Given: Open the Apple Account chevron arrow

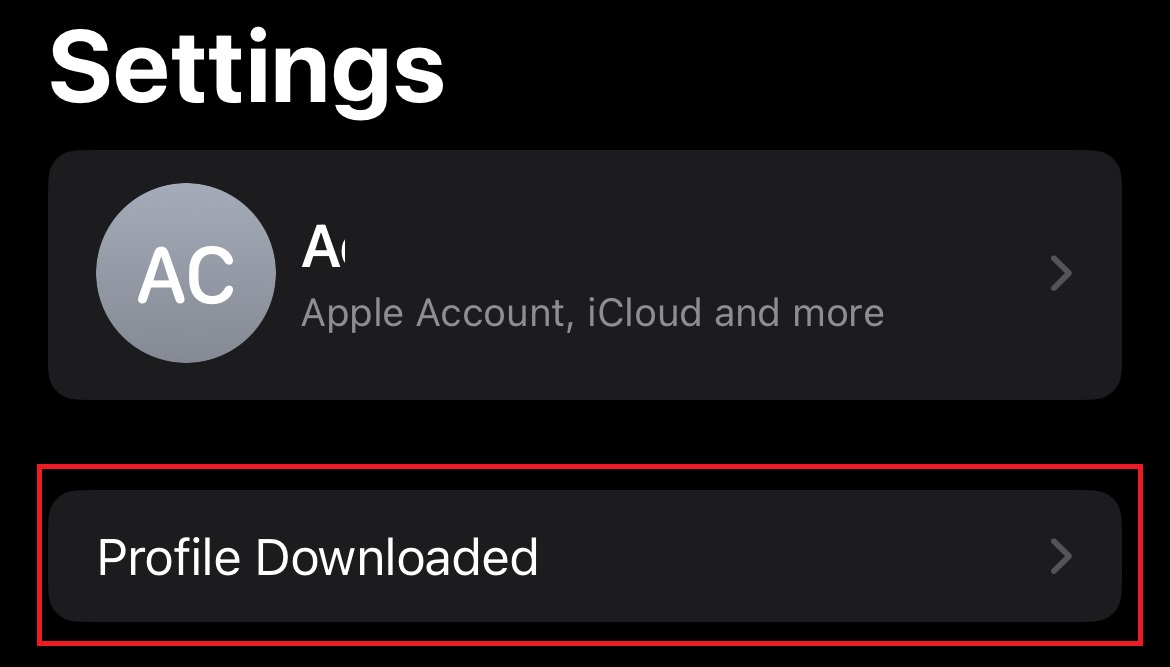Looking at the screenshot, I should coord(1061,273).
